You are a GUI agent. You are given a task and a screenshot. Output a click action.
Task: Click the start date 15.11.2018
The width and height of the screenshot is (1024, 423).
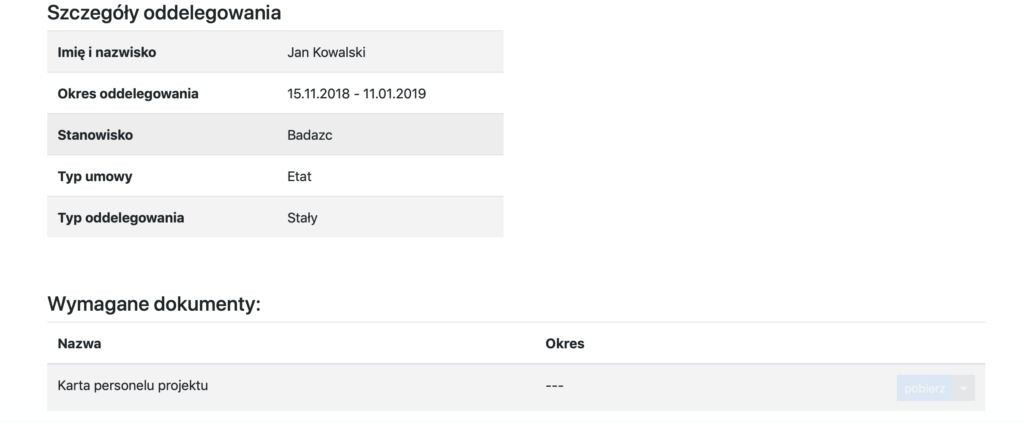(318, 94)
